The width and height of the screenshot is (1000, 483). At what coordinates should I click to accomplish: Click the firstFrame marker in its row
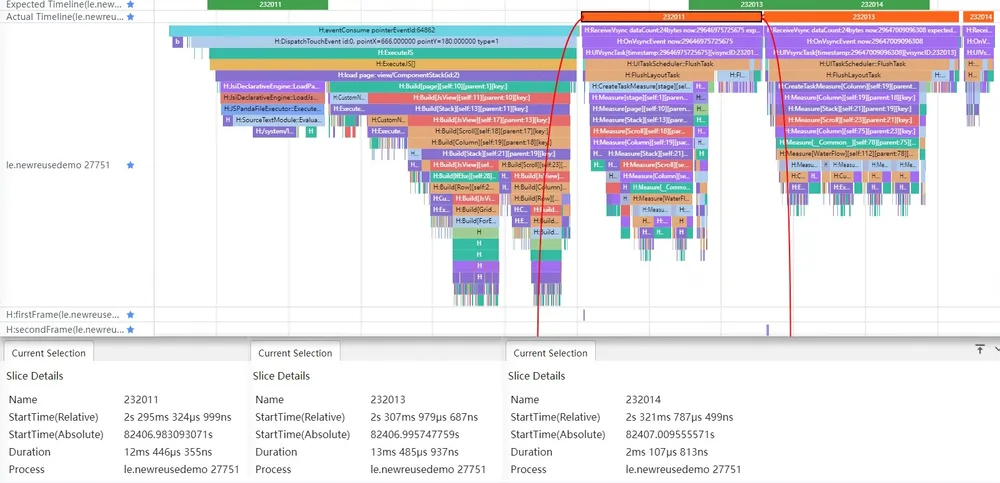click(x=584, y=315)
